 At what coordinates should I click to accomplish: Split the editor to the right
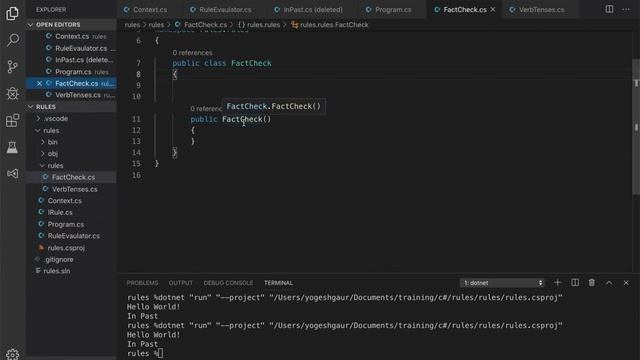coord(609,9)
